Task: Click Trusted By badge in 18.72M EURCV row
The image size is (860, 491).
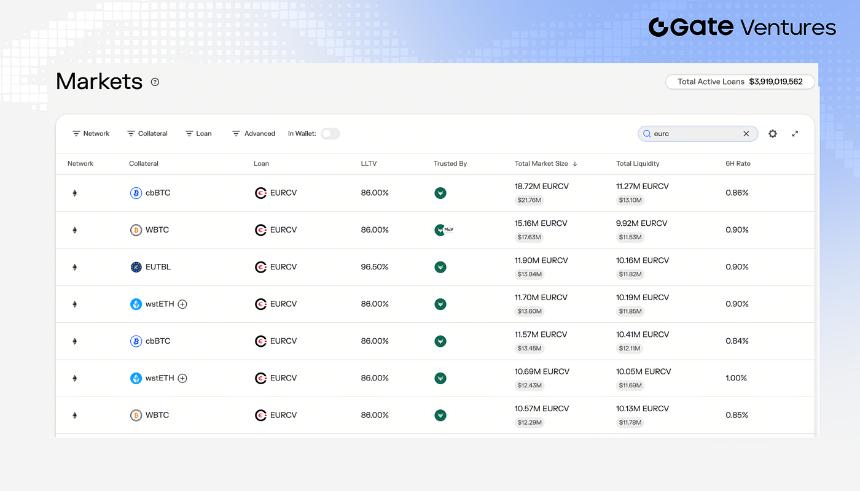Action: point(440,193)
